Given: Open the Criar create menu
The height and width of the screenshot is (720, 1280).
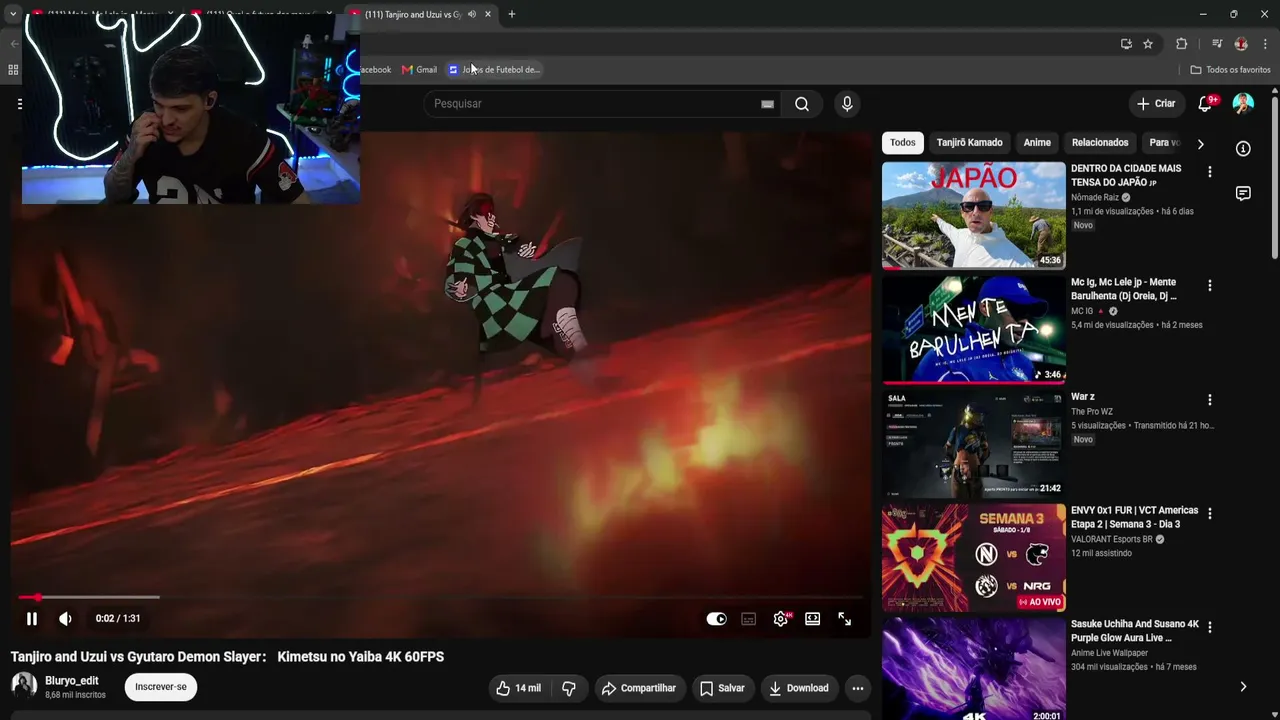Looking at the screenshot, I should click(x=1156, y=104).
